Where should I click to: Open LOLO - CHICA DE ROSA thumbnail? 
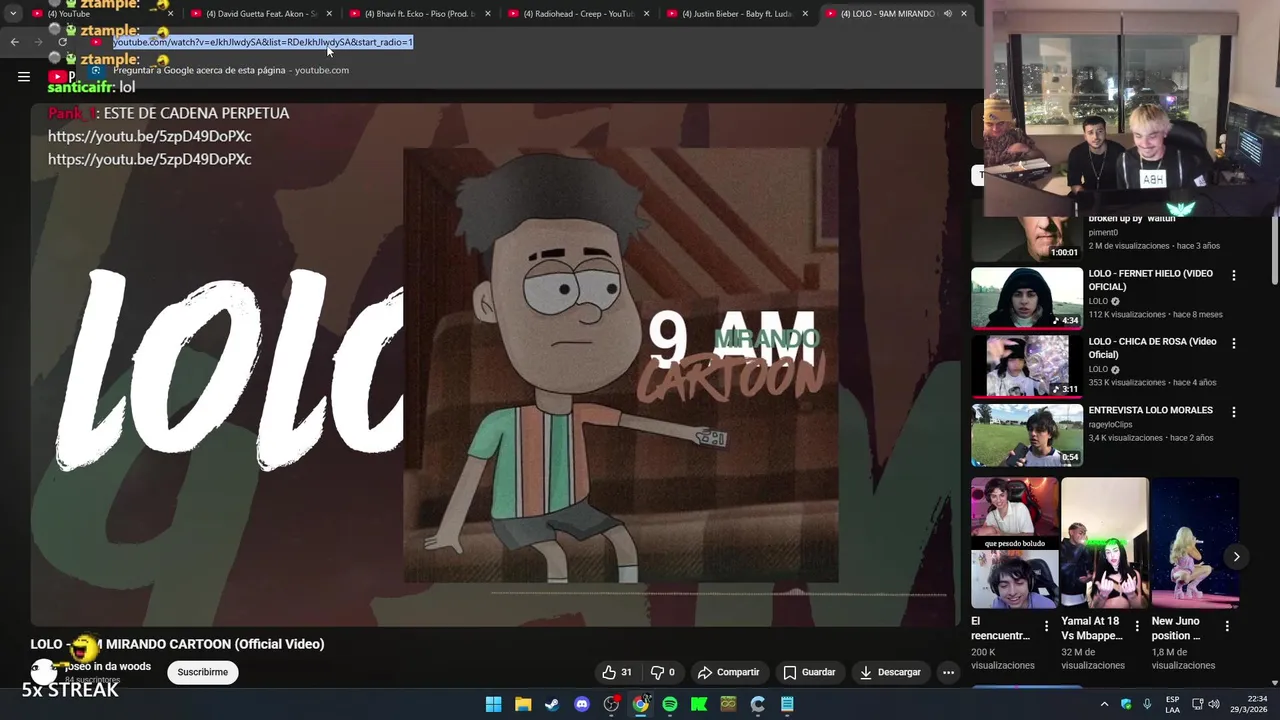tap(1027, 366)
